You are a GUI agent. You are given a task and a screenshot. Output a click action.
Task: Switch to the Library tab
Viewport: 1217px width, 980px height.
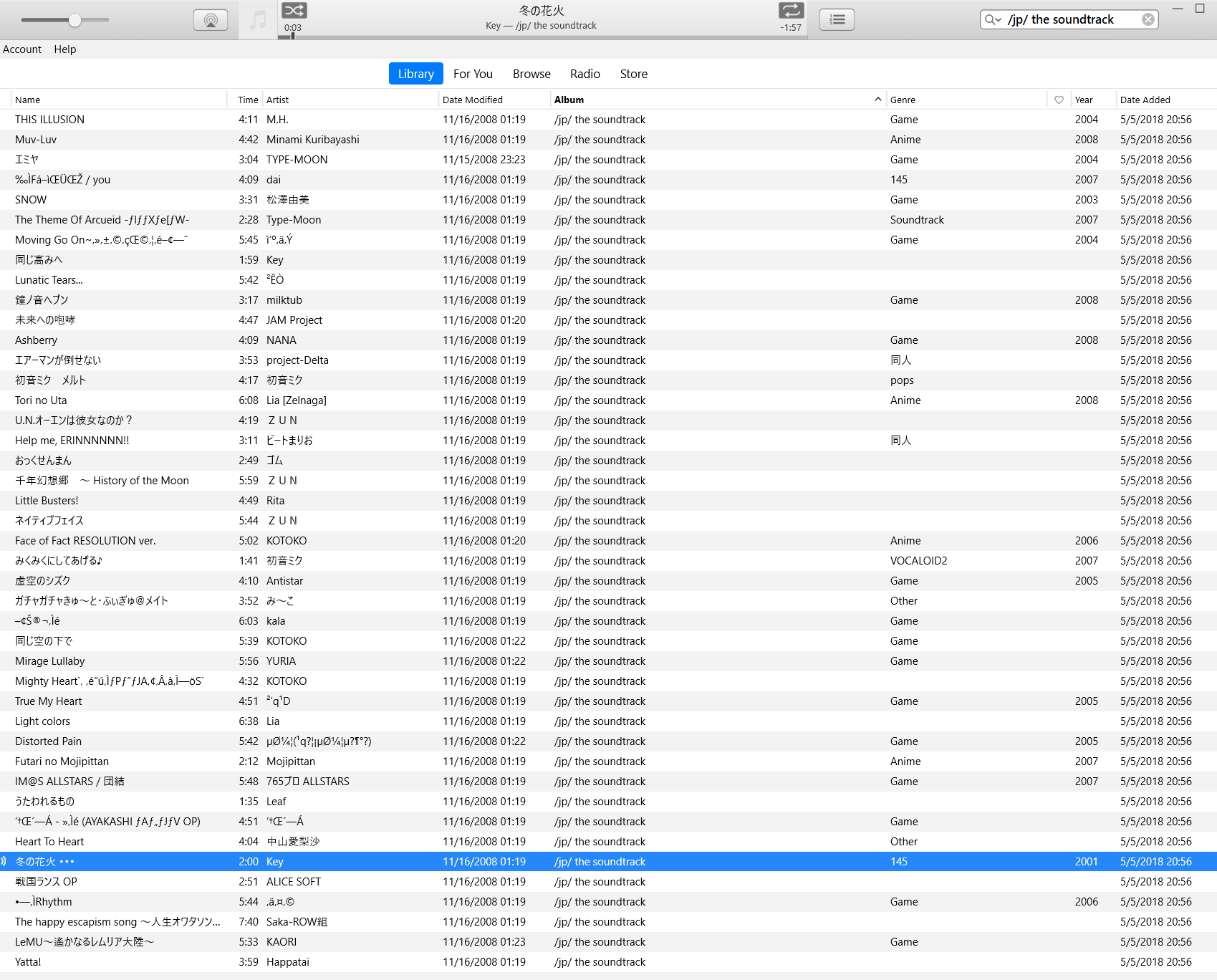click(415, 74)
